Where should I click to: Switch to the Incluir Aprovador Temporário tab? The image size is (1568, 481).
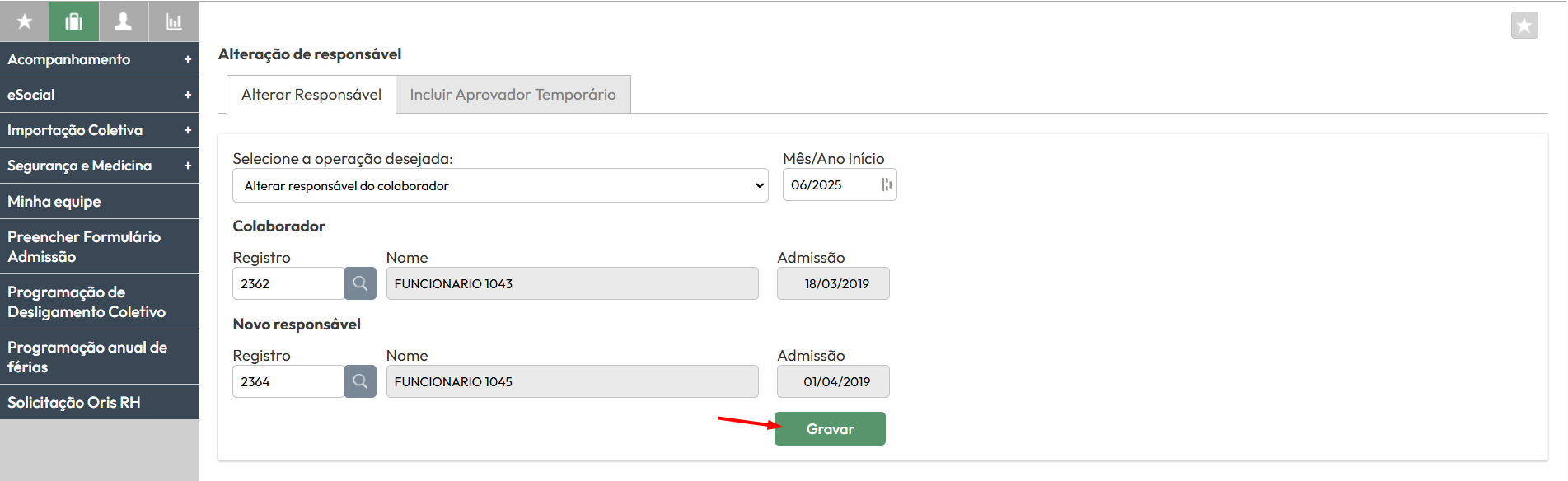point(513,95)
